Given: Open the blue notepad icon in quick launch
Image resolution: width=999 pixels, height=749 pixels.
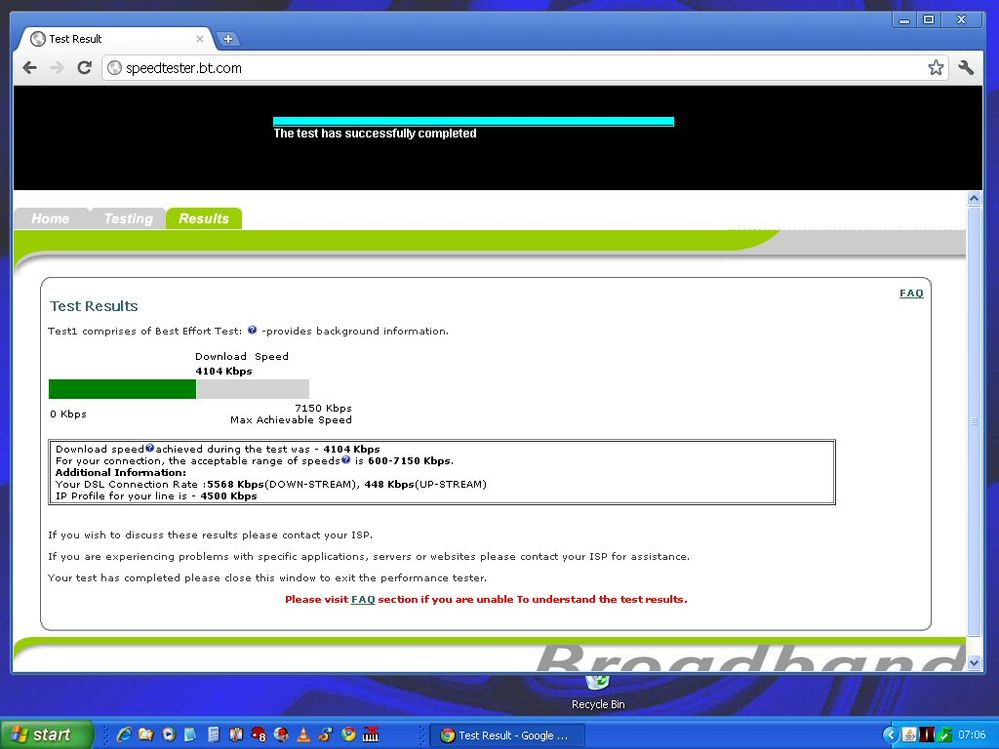Looking at the screenshot, I should tap(190, 734).
